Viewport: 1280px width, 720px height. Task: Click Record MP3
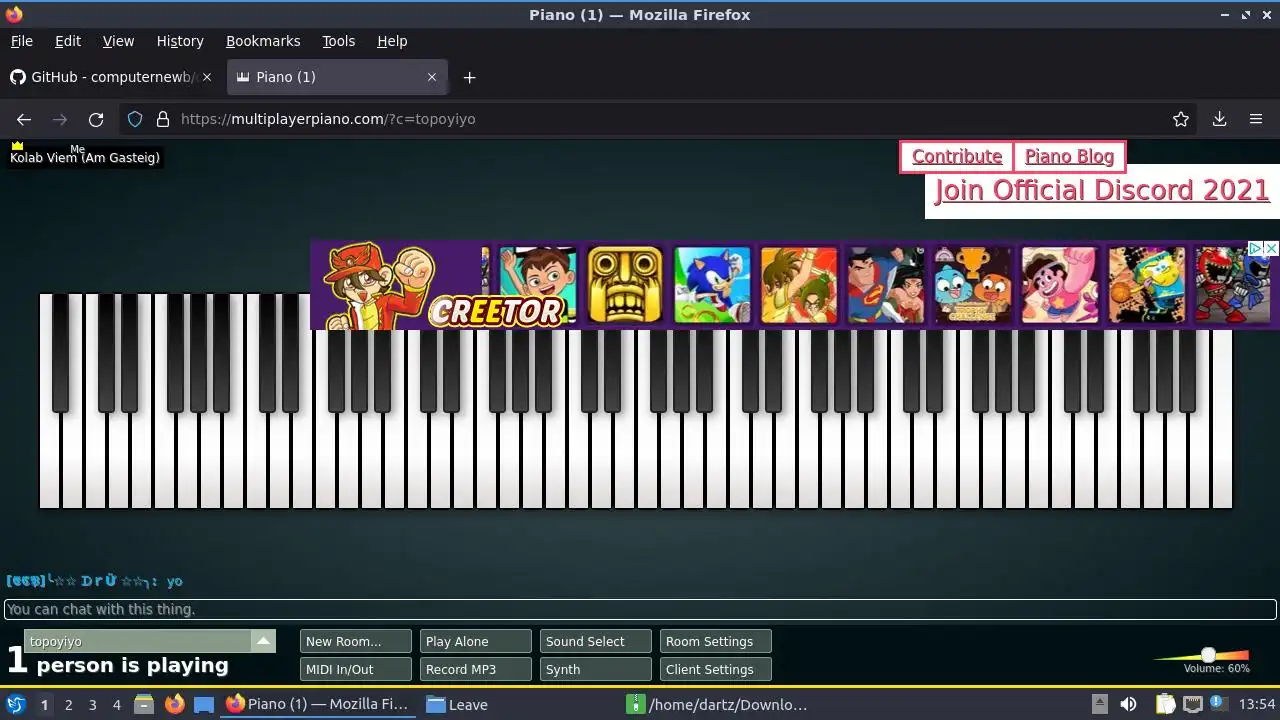click(476, 670)
